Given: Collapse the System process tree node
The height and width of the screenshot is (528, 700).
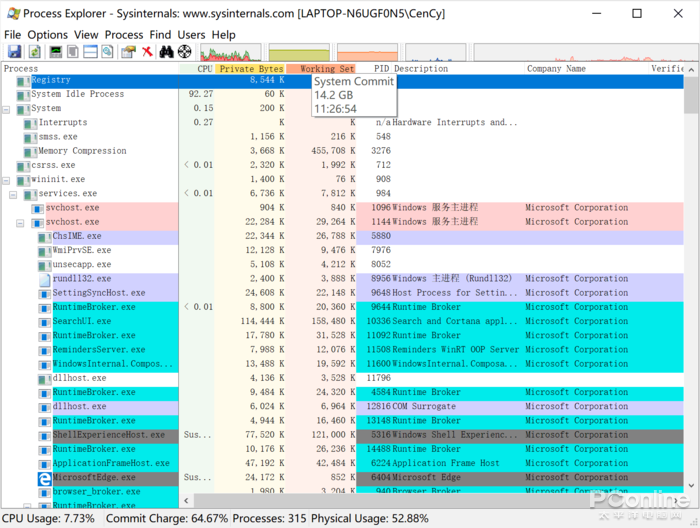Looking at the screenshot, I should [7, 108].
